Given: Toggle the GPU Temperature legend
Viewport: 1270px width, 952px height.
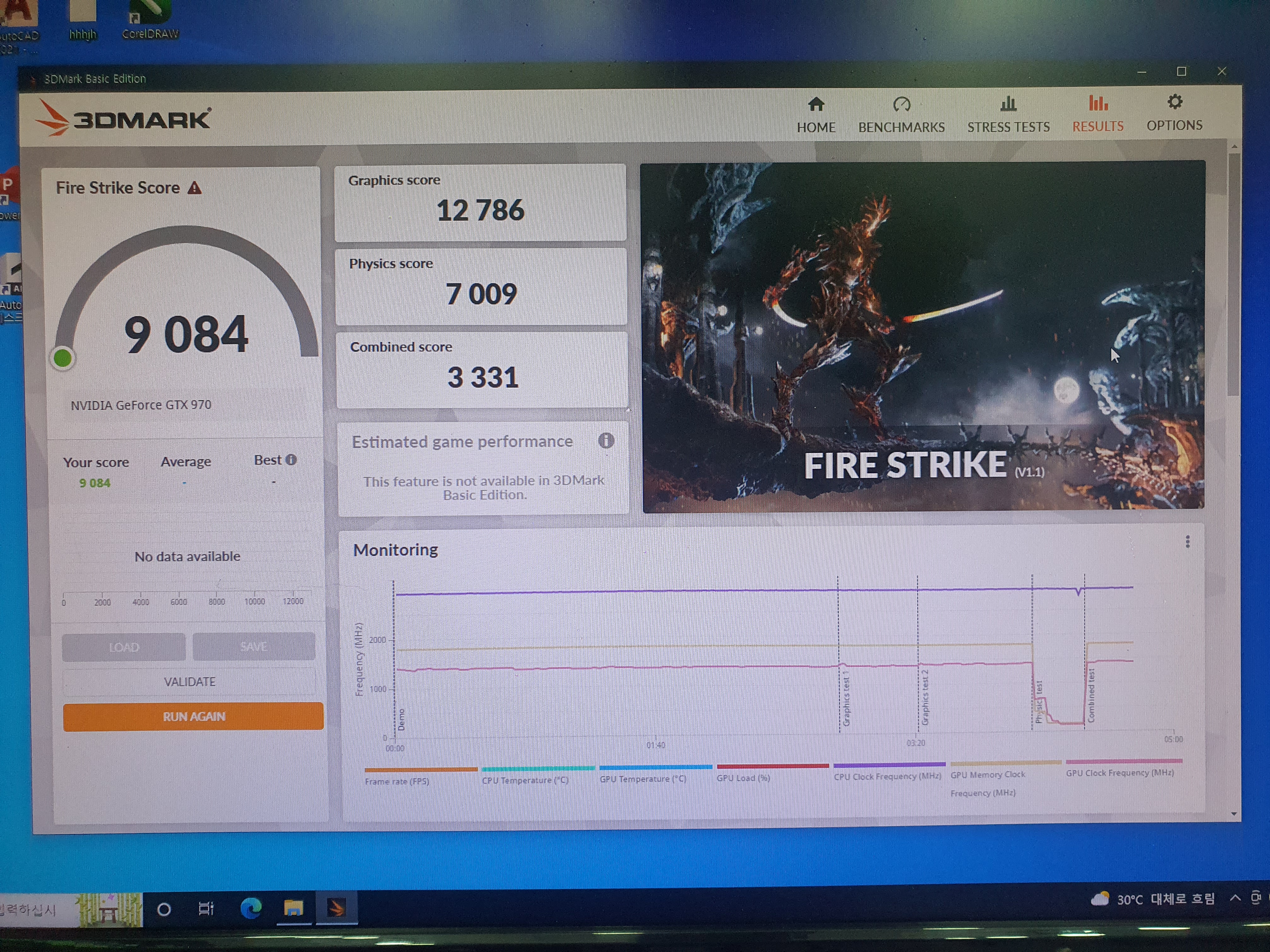Looking at the screenshot, I should [x=656, y=773].
